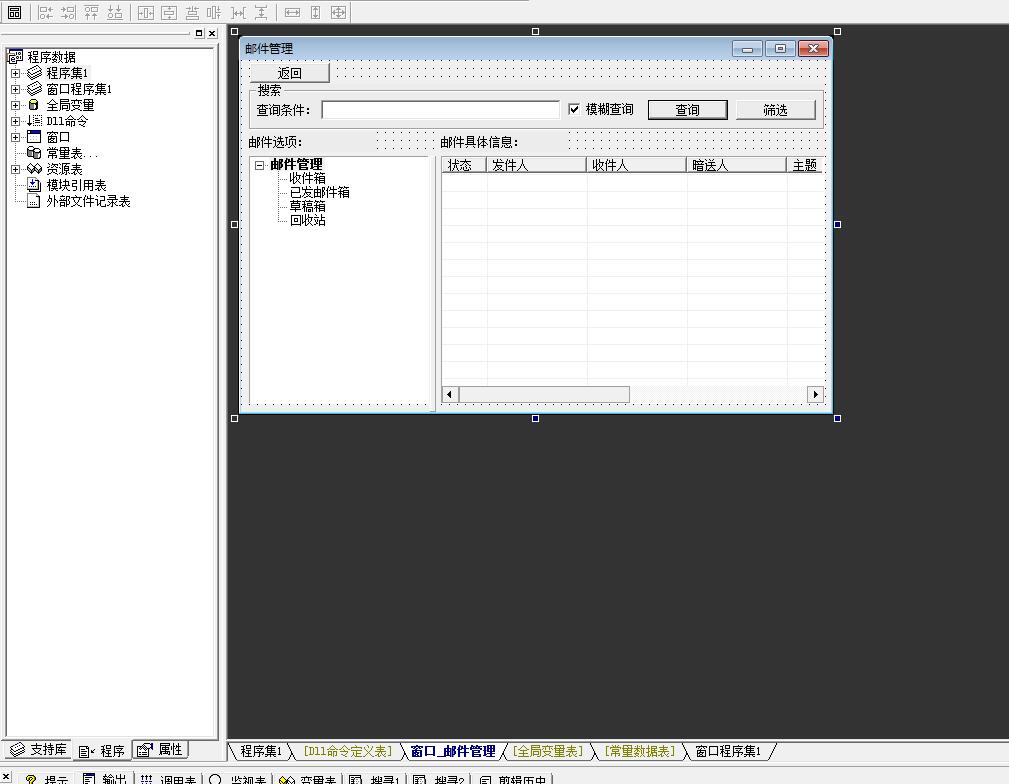Click the 外部文件记录表 icon

tap(34, 201)
